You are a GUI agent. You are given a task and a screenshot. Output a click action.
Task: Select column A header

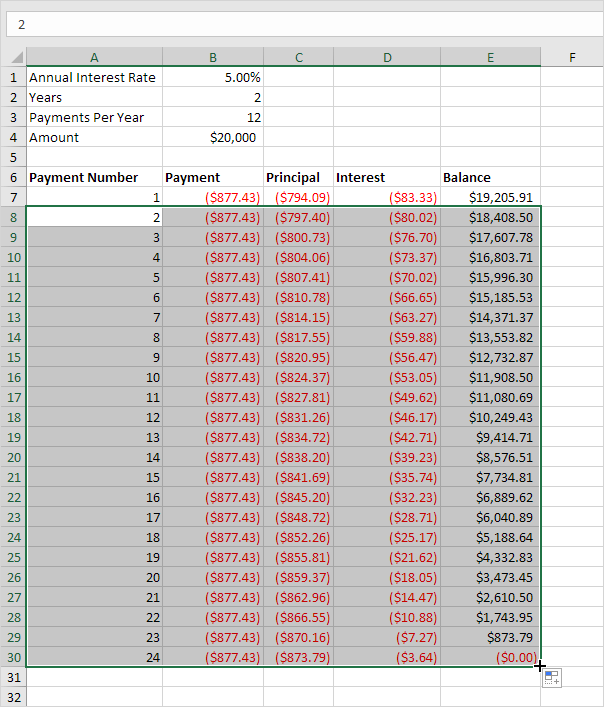(94, 58)
